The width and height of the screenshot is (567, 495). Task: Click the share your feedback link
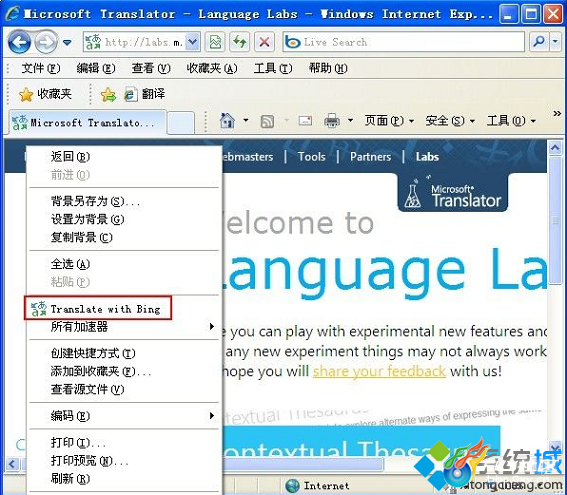pos(379,371)
